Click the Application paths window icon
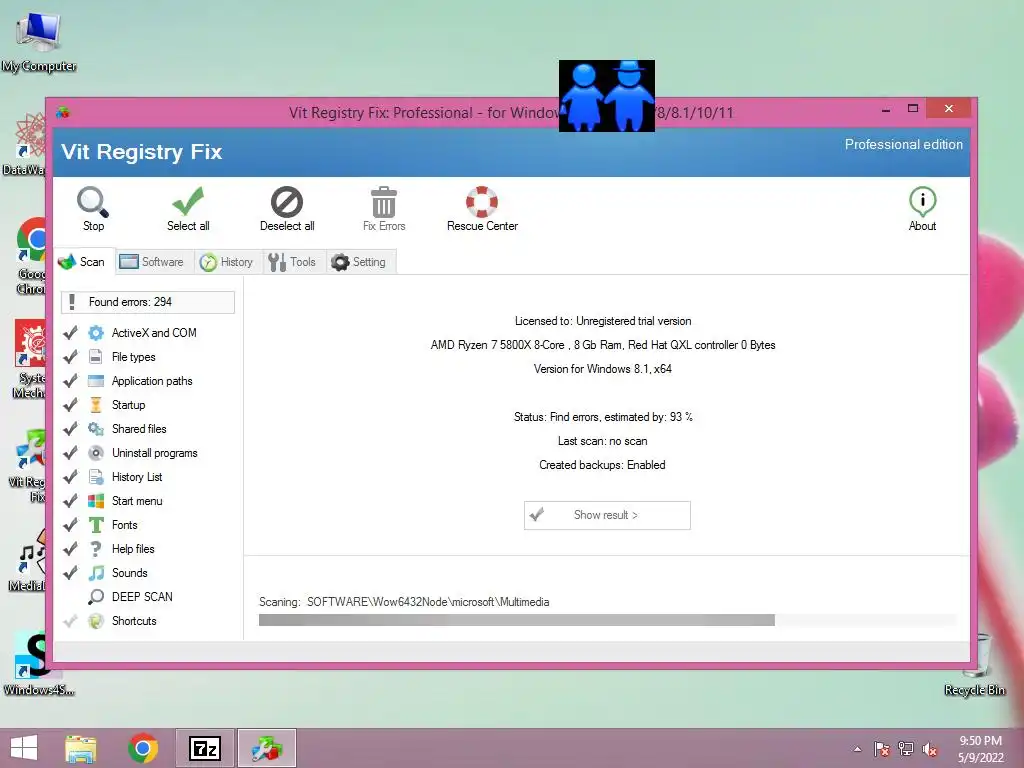The height and width of the screenshot is (768, 1024). tap(96, 381)
